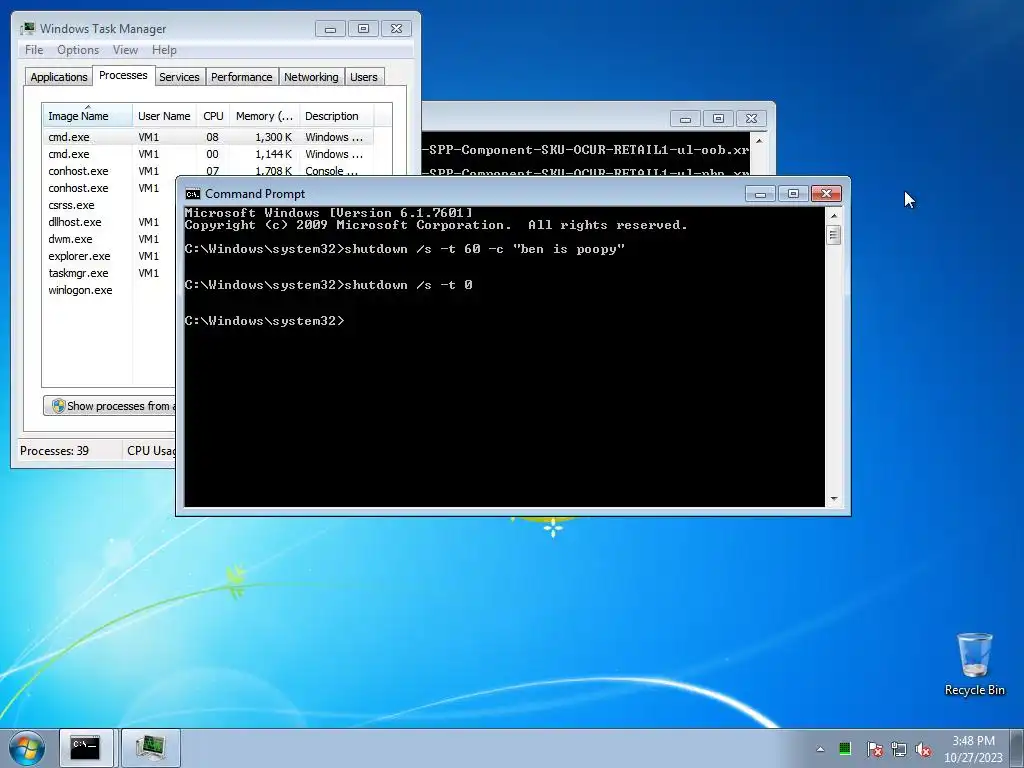Close the Command Prompt window
This screenshot has height=768, width=1024.
(x=826, y=194)
